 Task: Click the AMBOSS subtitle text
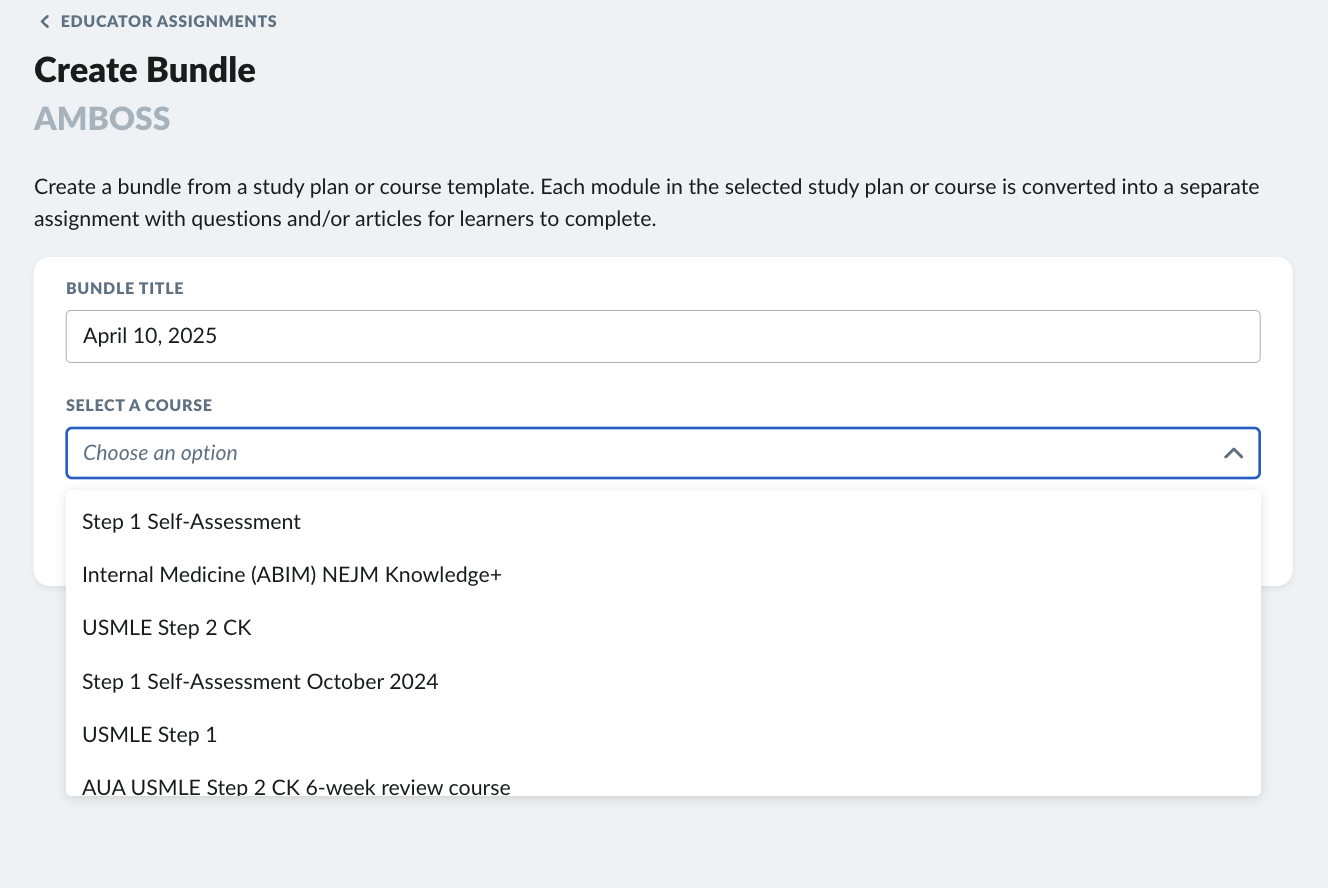click(x=102, y=118)
